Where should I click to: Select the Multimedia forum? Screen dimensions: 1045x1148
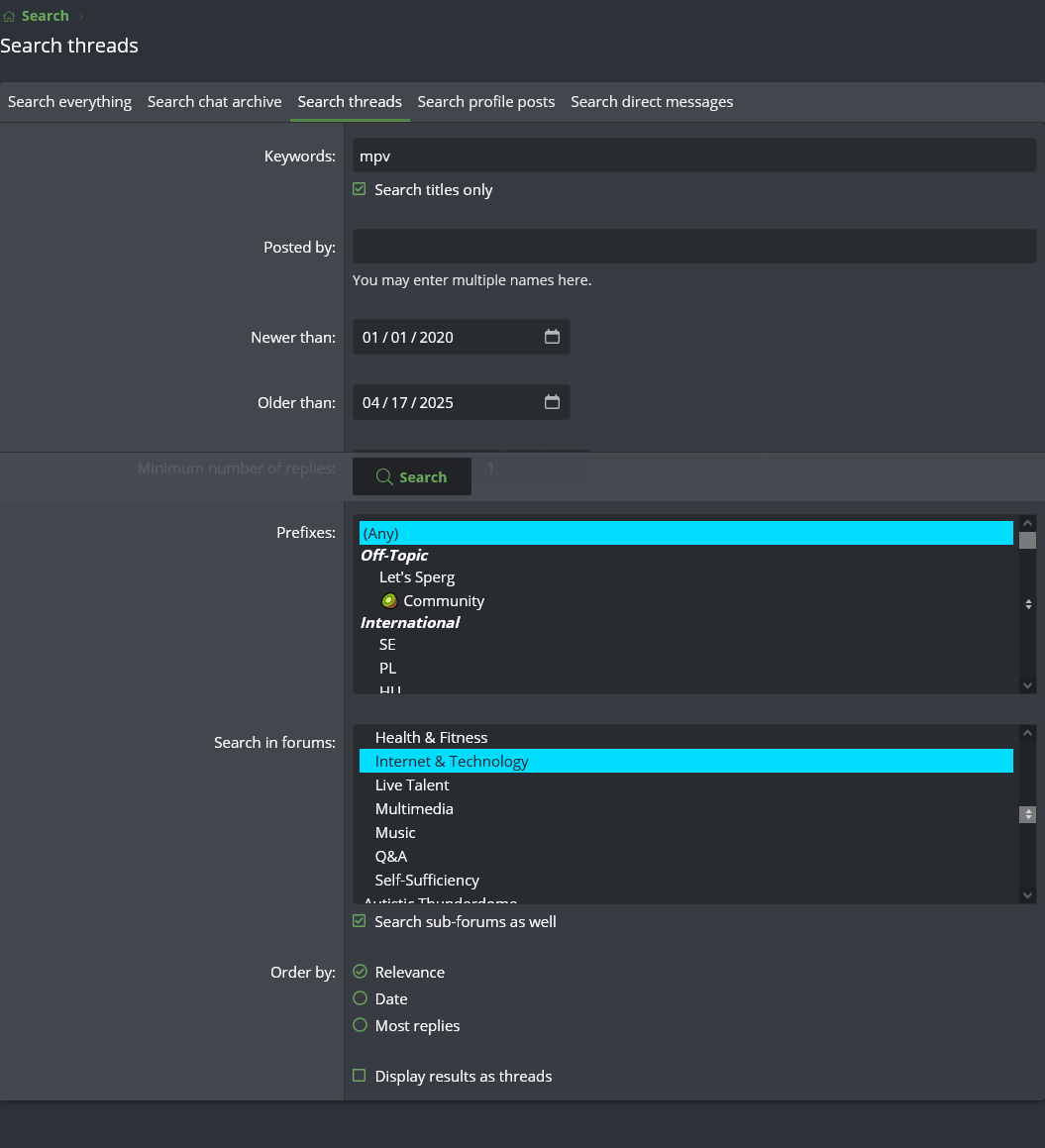coord(686,809)
